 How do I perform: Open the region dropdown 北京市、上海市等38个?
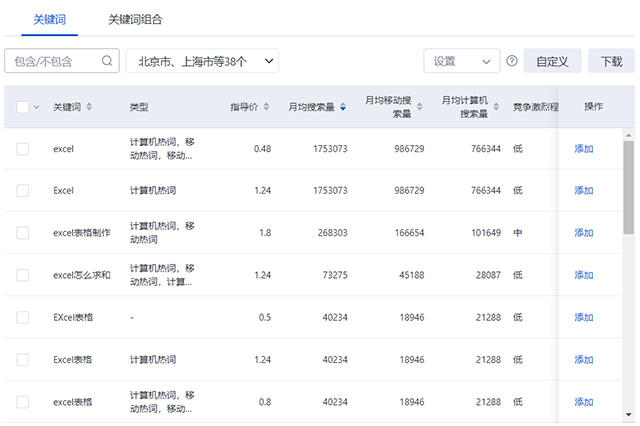202,61
